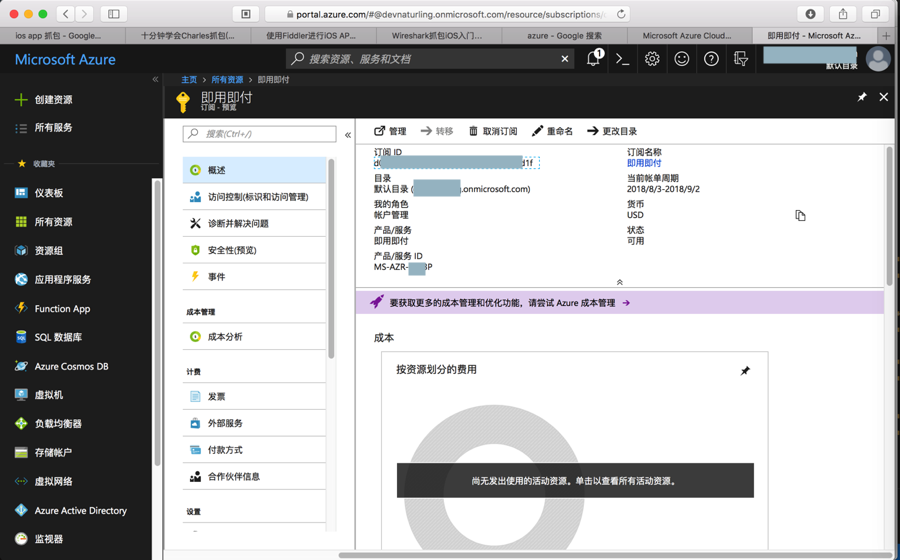
Task: Open portal settings gear
Action: click(x=652, y=59)
